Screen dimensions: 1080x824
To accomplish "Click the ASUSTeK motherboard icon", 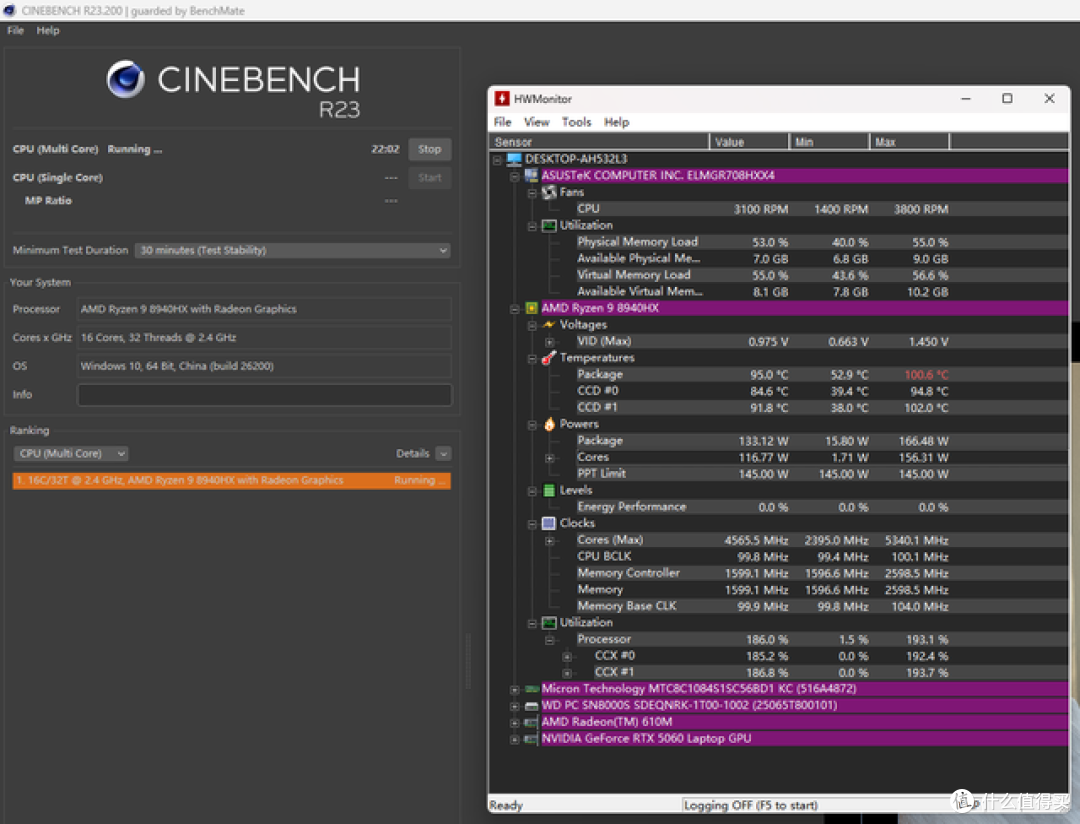I will 531,176.
